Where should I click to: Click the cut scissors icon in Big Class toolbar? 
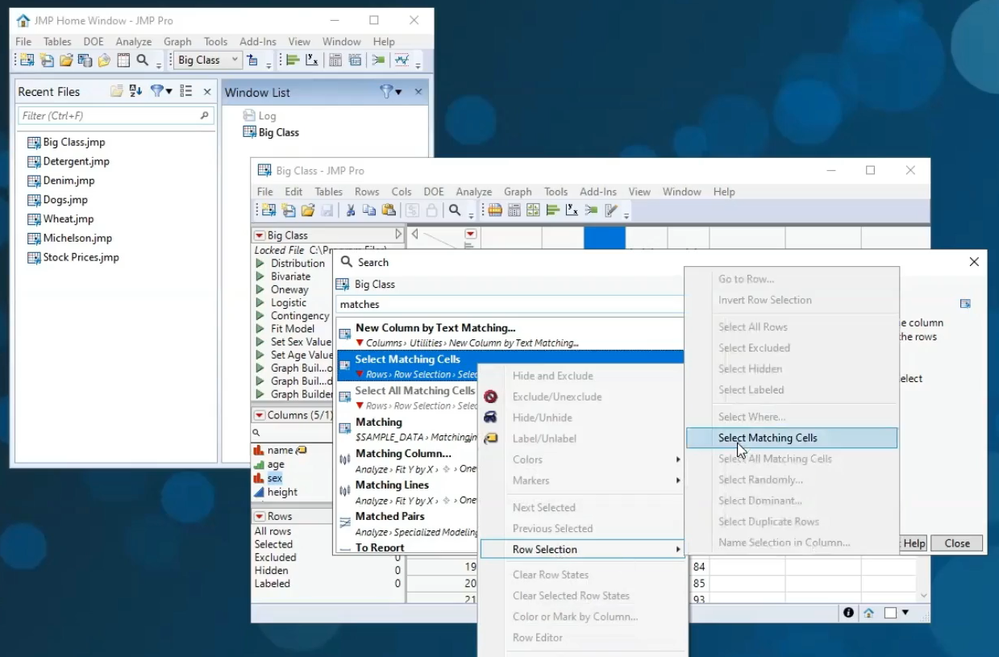click(x=350, y=211)
